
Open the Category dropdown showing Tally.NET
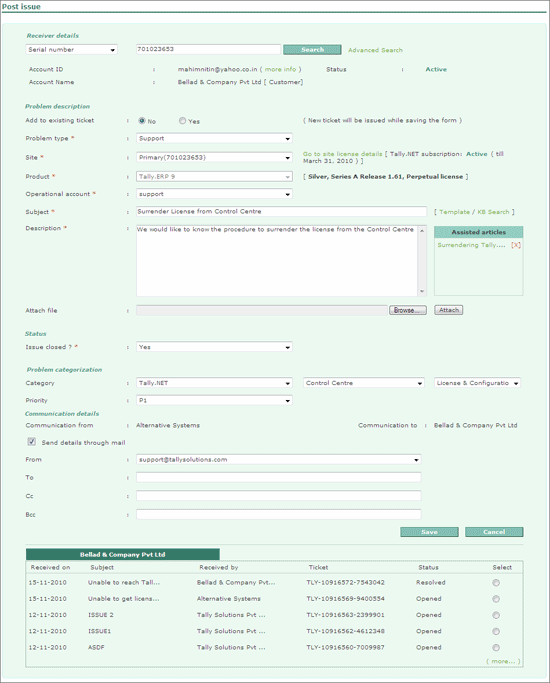(214, 383)
